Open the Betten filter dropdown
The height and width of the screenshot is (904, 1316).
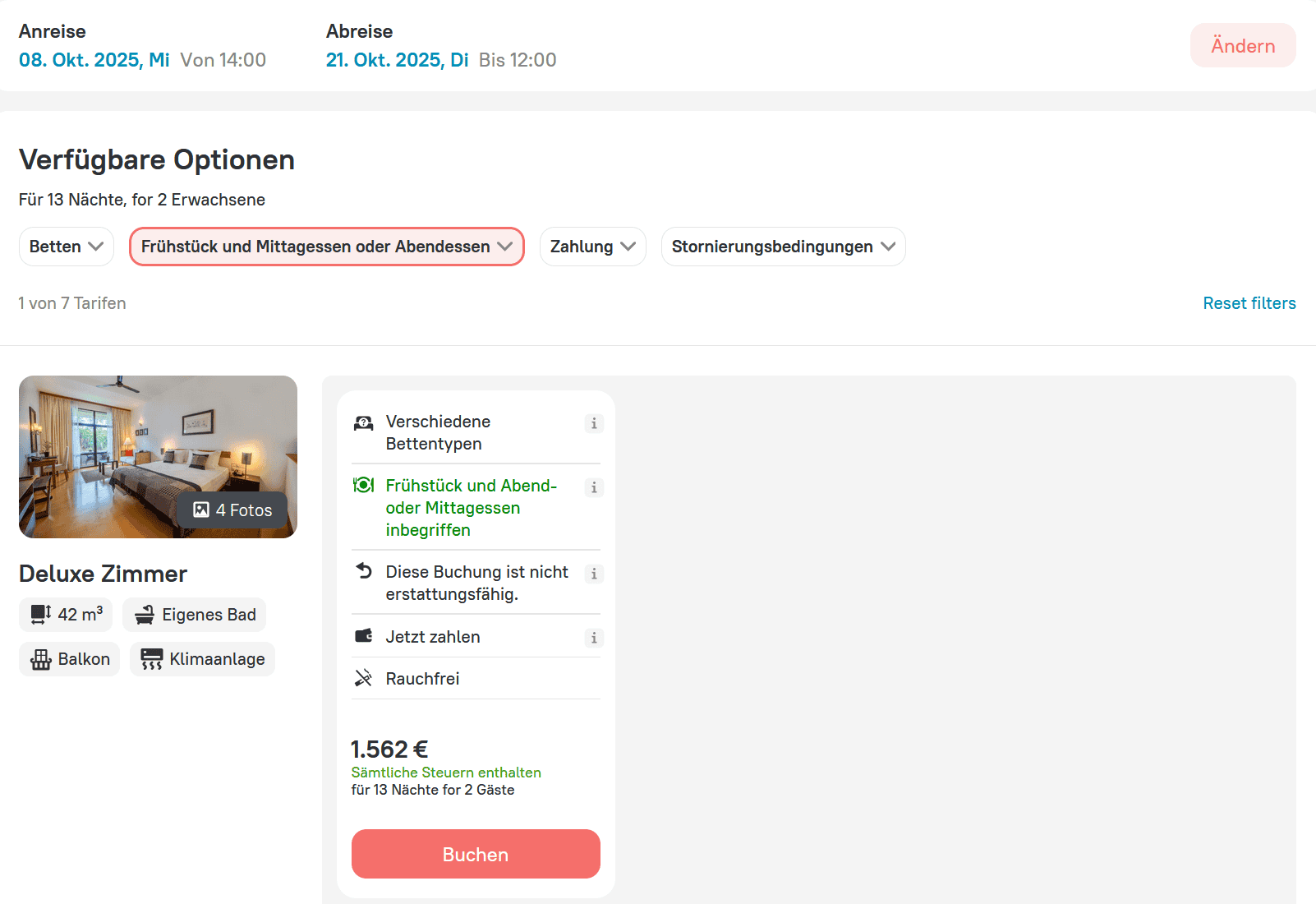tap(67, 247)
